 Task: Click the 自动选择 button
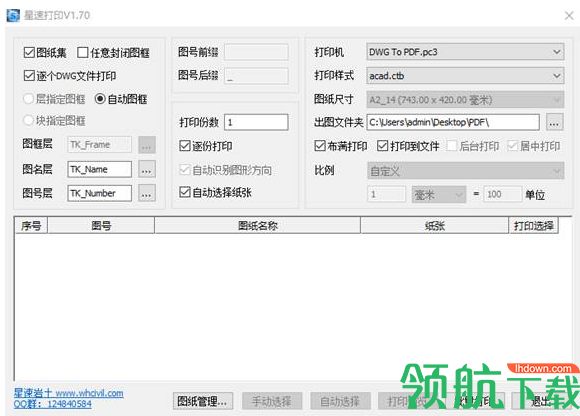click(x=340, y=401)
